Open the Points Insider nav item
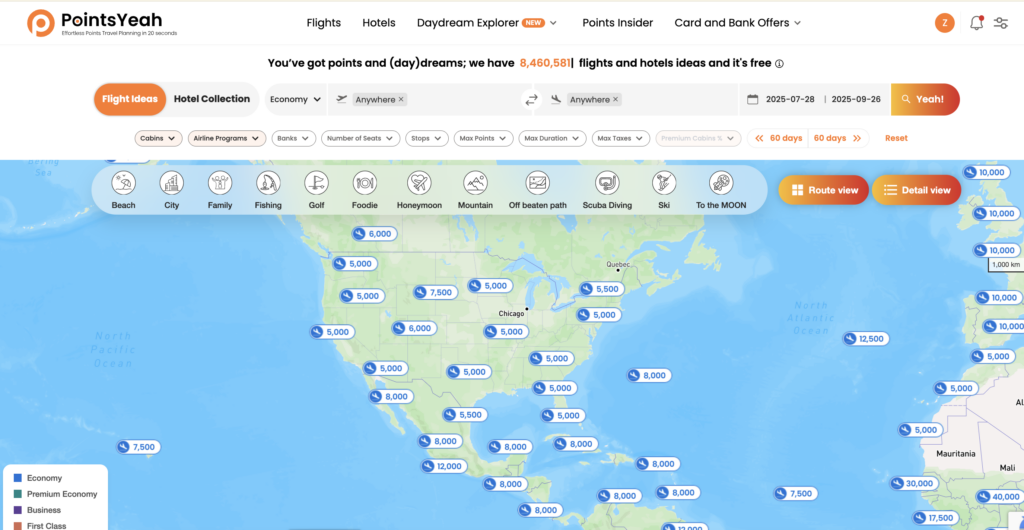The width and height of the screenshot is (1024, 530). point(618,23)
